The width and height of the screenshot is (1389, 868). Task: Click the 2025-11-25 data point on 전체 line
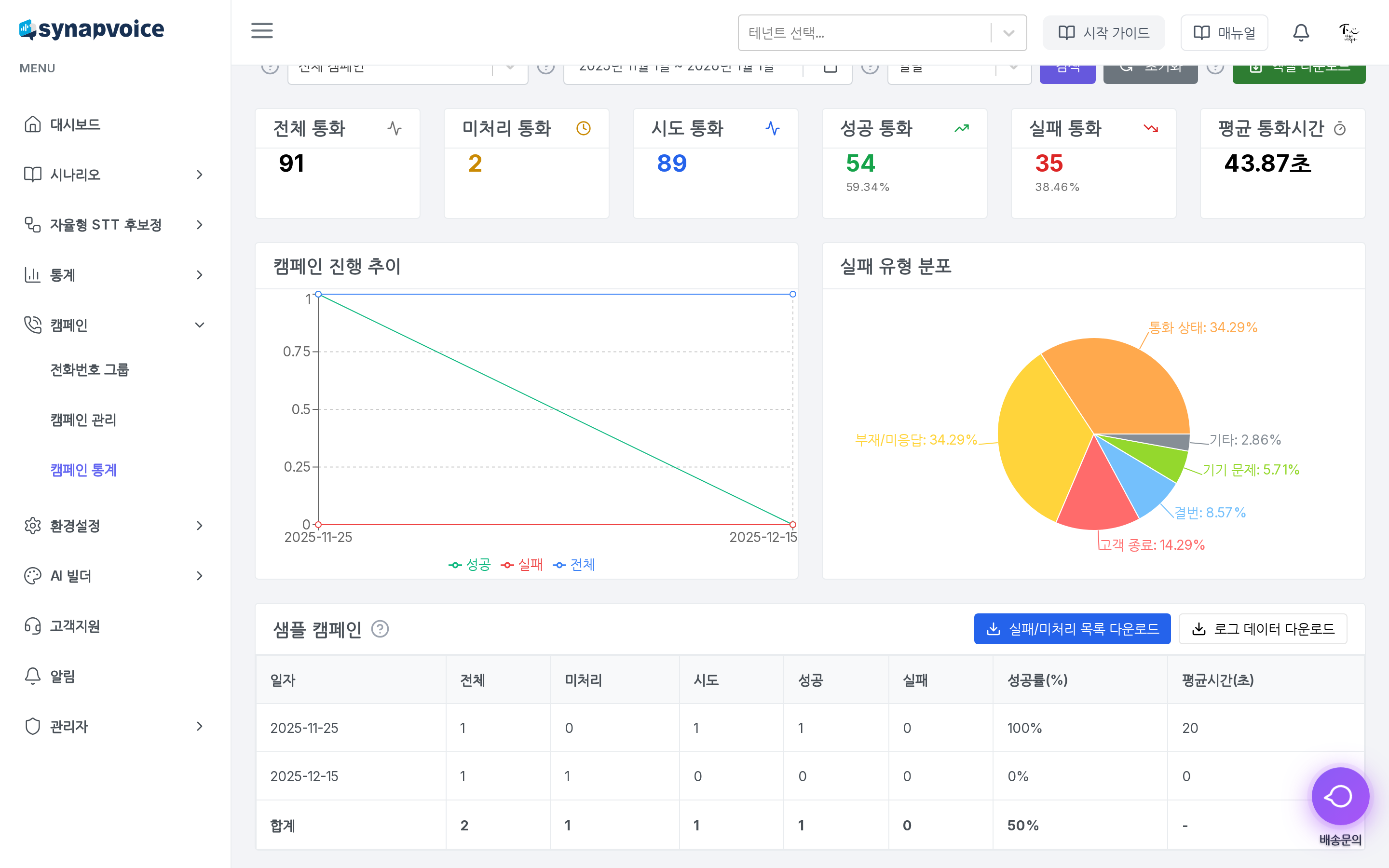[318, 294]
